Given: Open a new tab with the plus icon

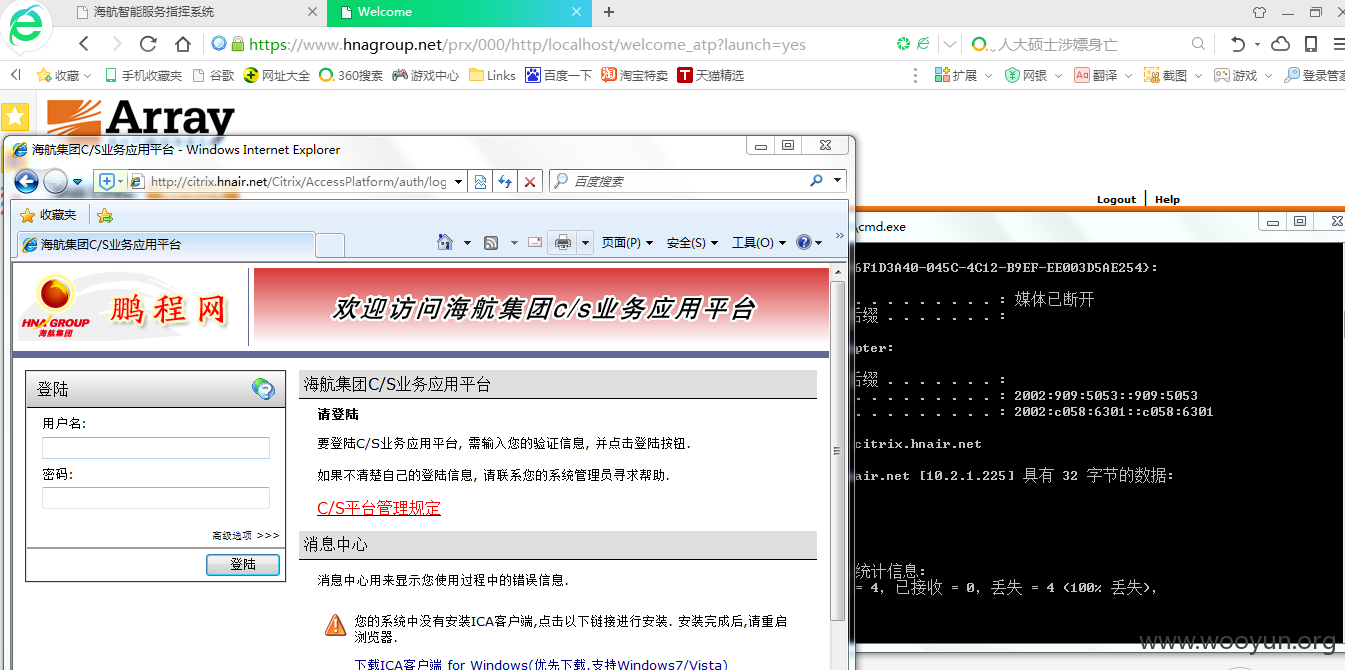Looking at the screenshot, I should (609, 12).
